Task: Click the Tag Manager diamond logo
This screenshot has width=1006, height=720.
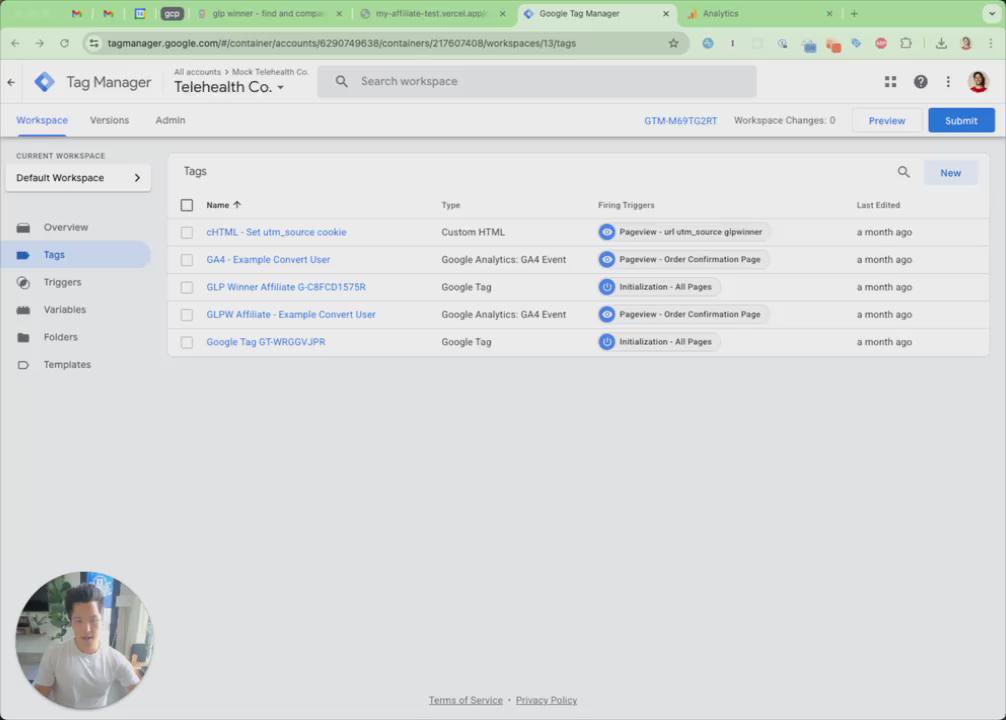Action: pyautogui.click(x=44, y=82)
